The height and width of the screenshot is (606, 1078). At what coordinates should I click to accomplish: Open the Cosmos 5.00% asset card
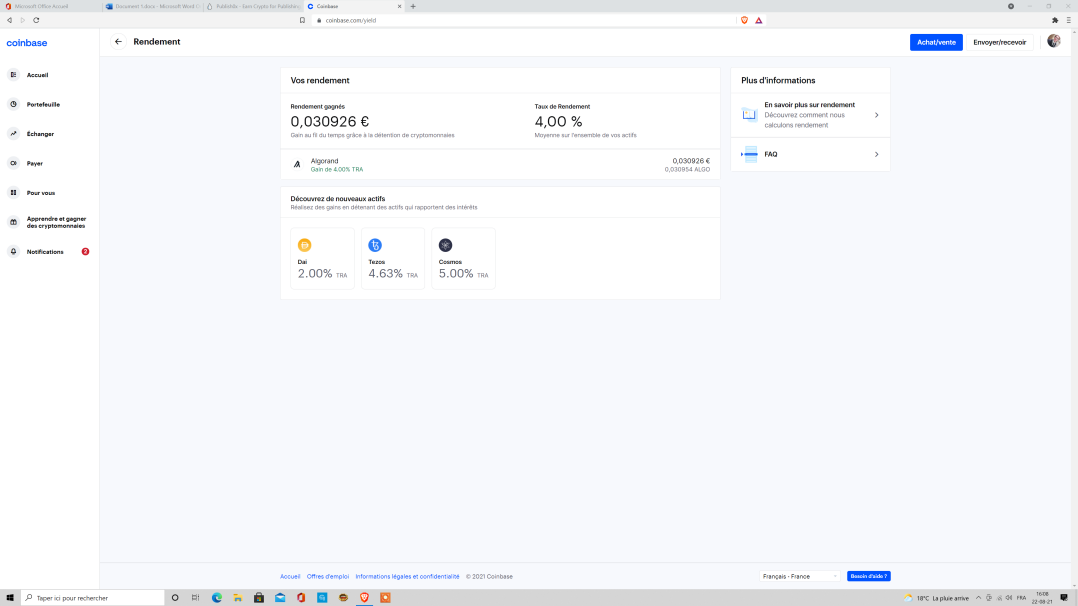462,259
